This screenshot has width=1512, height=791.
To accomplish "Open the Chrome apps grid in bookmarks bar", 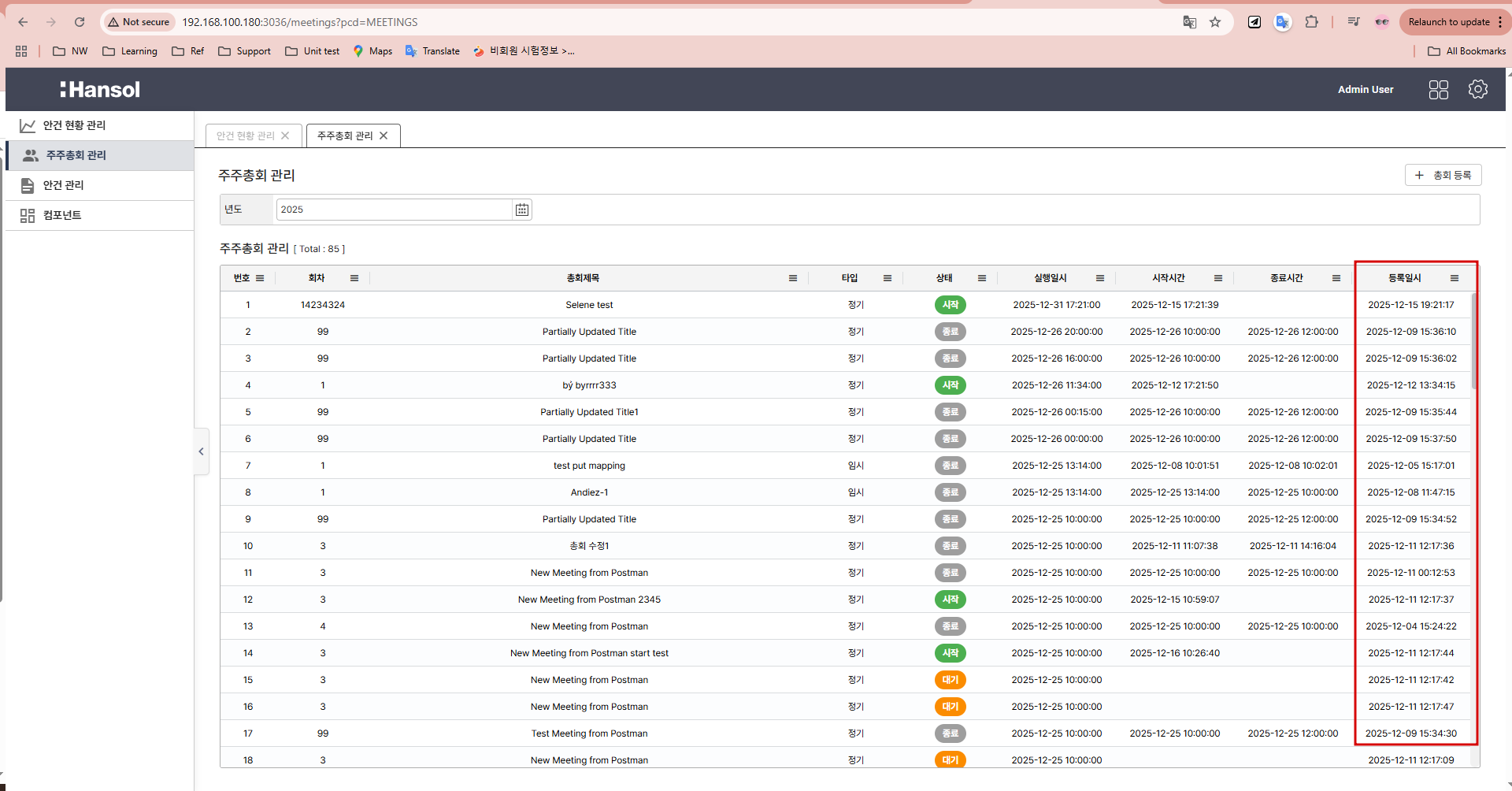I will coord(21,51).
